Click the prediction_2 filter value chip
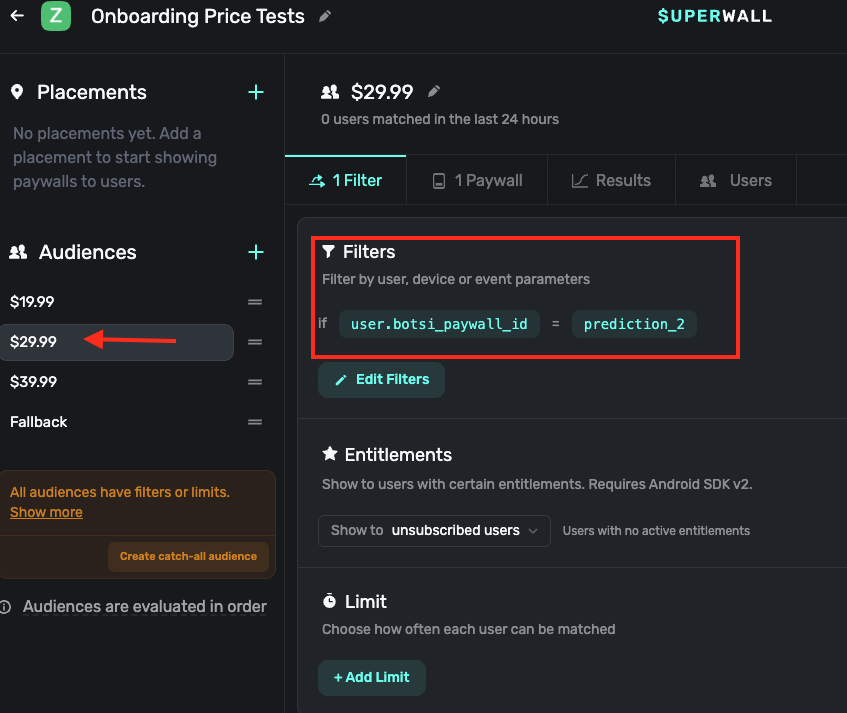Viewport: 847px width, 713px height. pyautogui.click(x=634, y=324)
